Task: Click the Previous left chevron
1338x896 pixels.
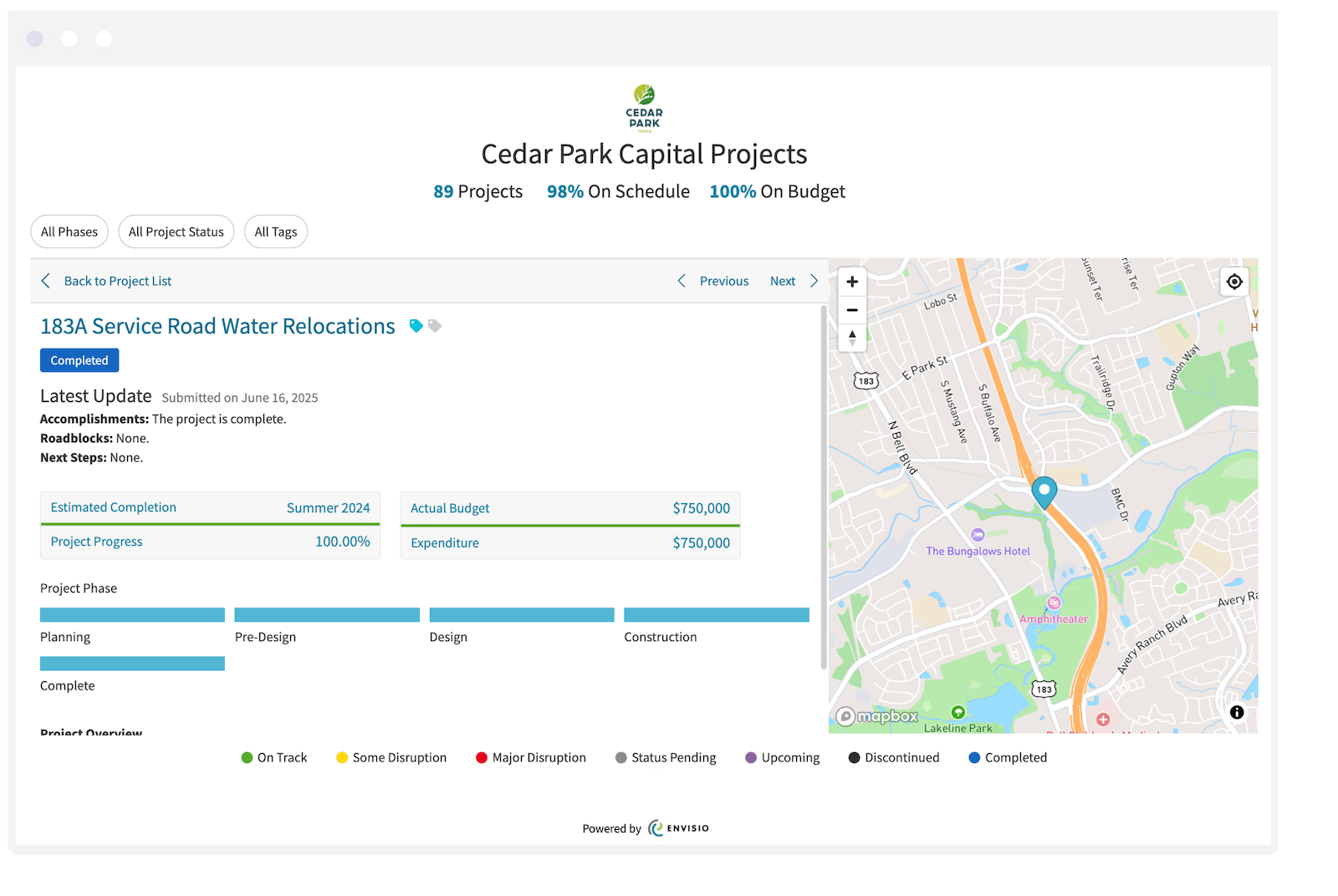Action: (x=681, y=281)
